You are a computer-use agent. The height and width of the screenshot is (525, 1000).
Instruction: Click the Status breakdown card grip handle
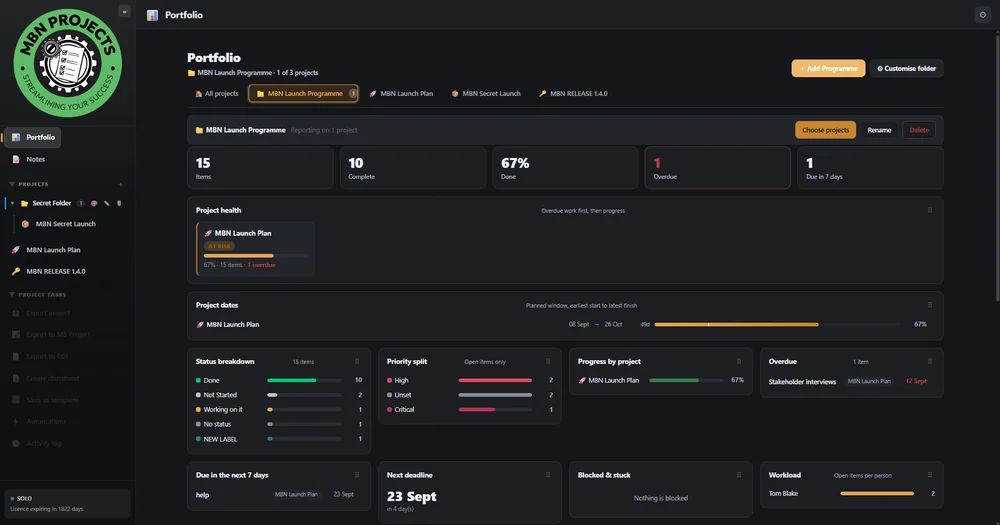(357, 361)
